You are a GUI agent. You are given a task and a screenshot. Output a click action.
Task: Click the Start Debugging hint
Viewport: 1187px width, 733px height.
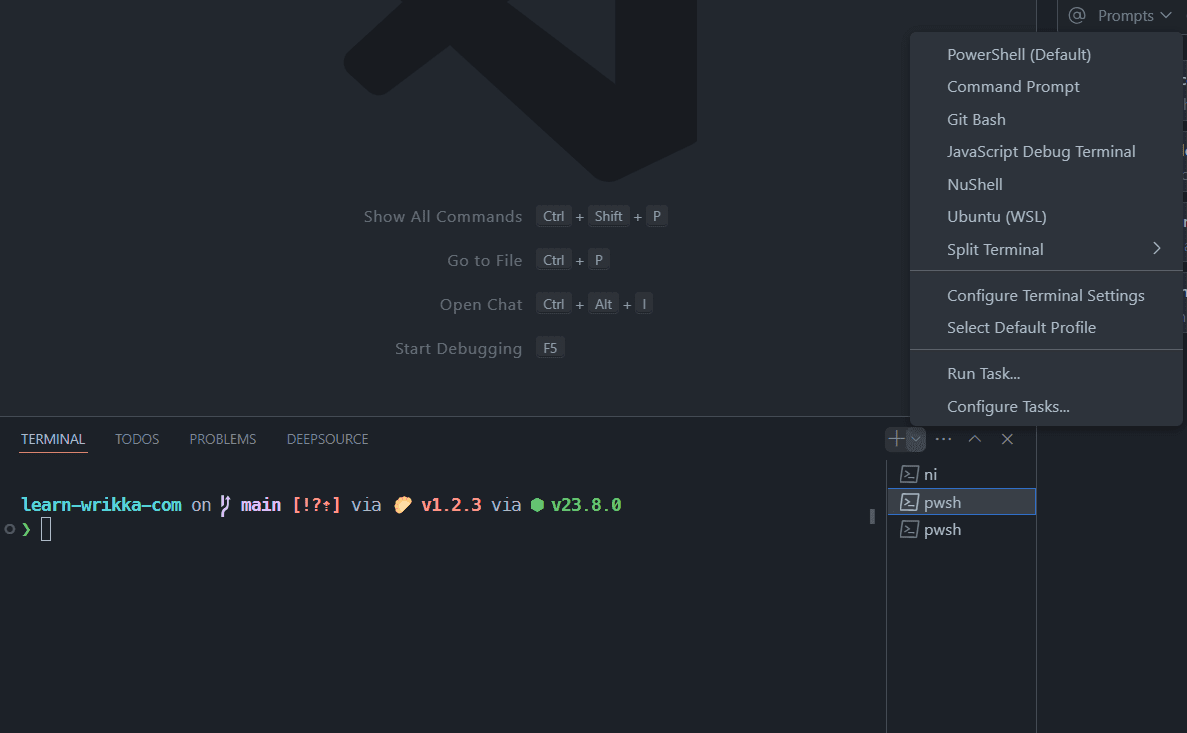[x=458, y=348]
